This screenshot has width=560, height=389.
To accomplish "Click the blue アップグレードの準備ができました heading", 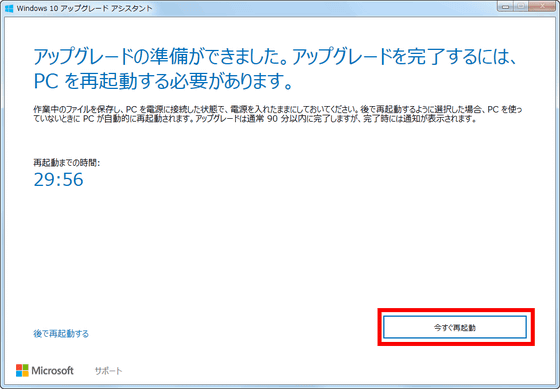I will pyautogui.click(x=275, y=69).
